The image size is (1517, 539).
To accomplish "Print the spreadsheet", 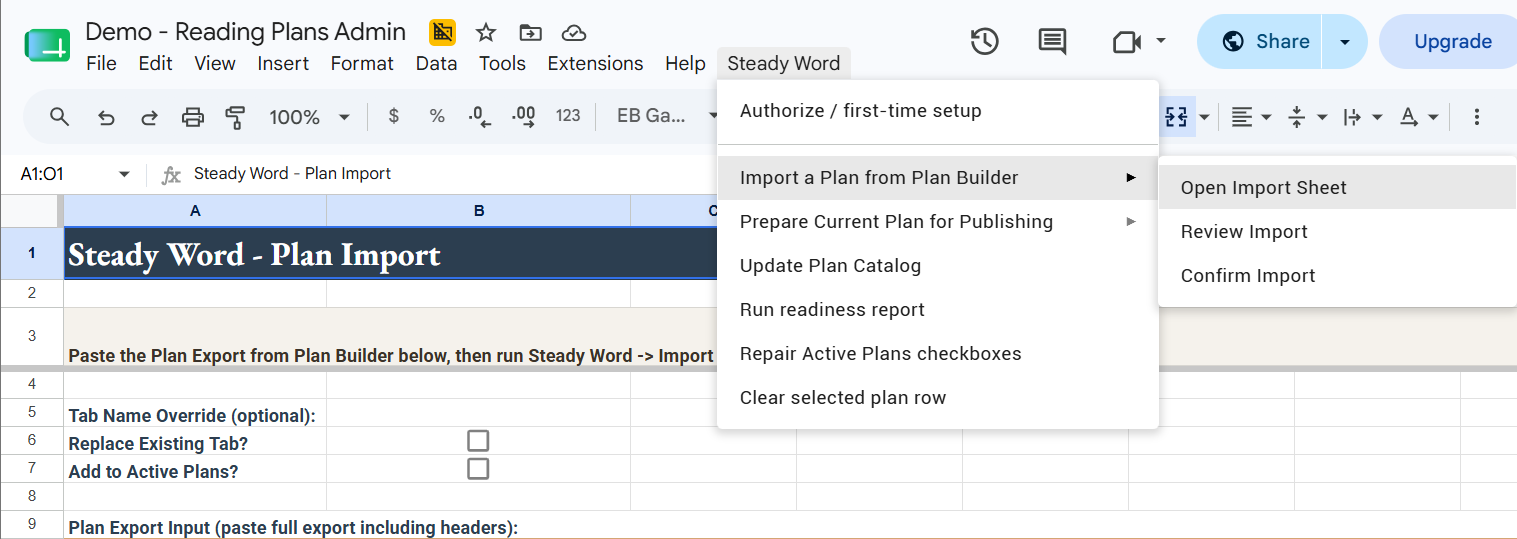I will coord(193,117).
